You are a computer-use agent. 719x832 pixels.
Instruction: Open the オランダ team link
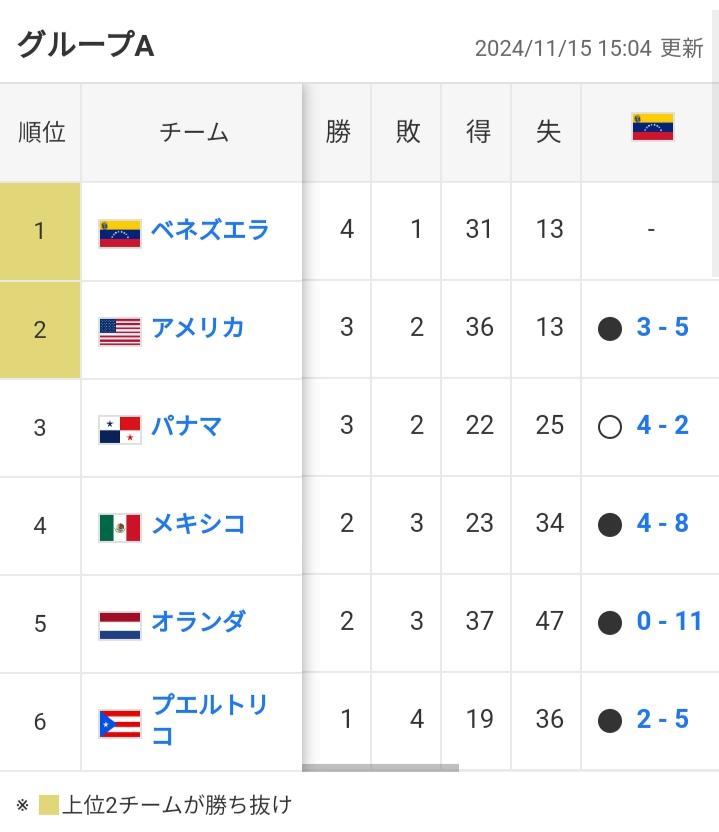click(x=198, y=622)
